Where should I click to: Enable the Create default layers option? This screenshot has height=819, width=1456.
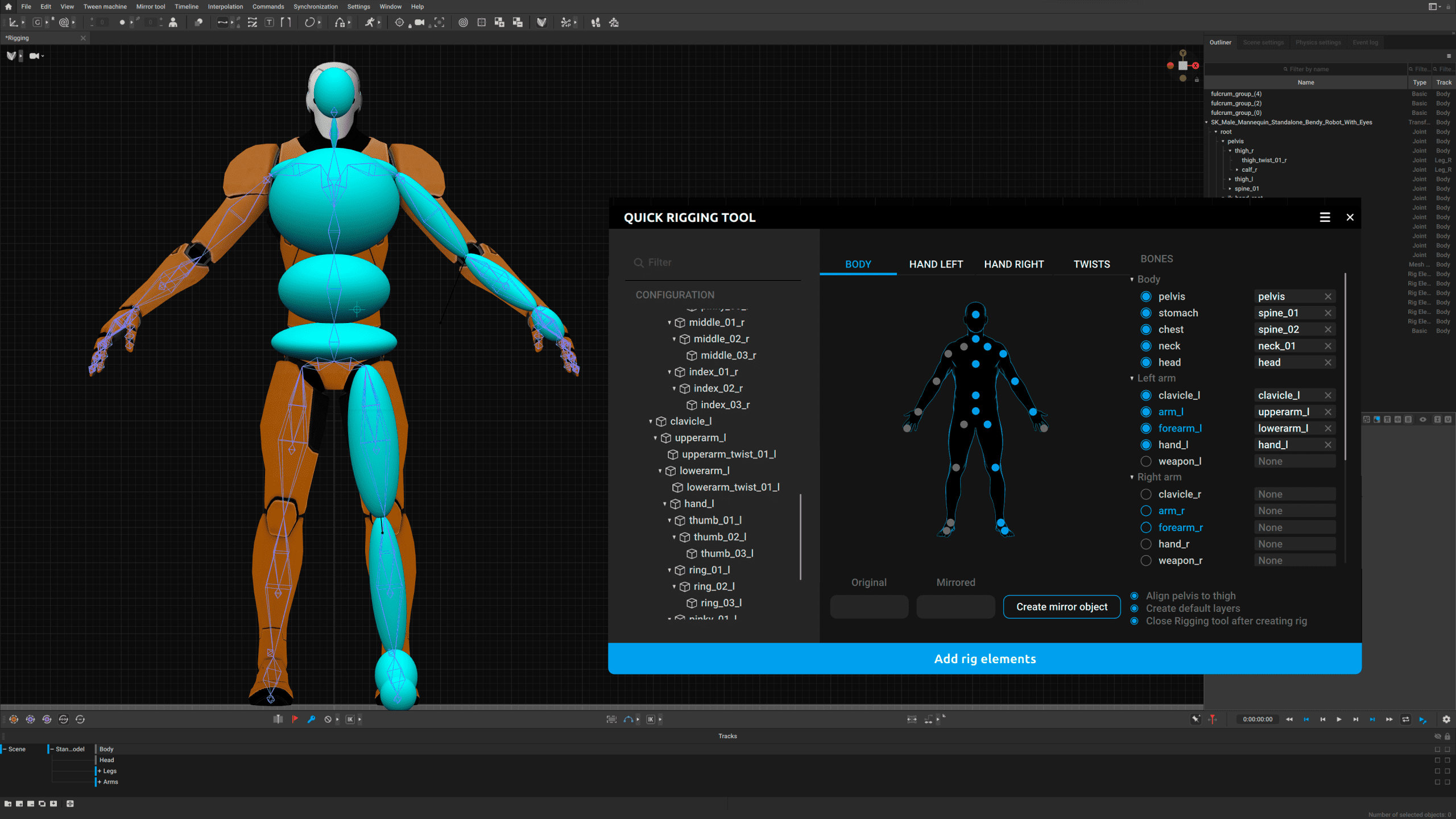[x=1135, y=608]
